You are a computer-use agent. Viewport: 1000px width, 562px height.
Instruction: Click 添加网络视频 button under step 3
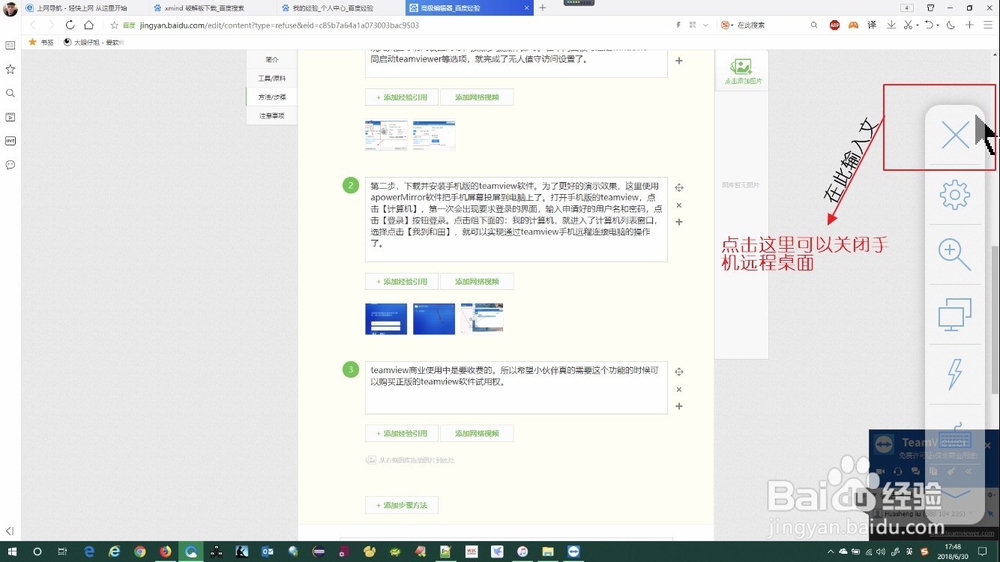[476, 433]
